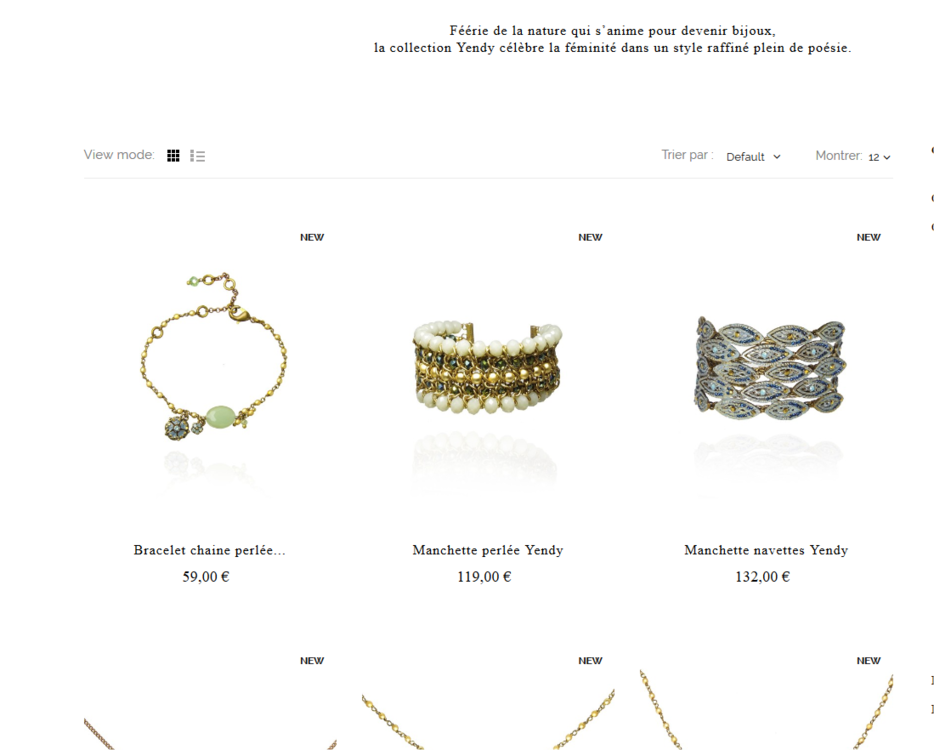Select the 59,00 € price
Image resolution: width=934 pixels, height=750 pixels.
(206, 577)
